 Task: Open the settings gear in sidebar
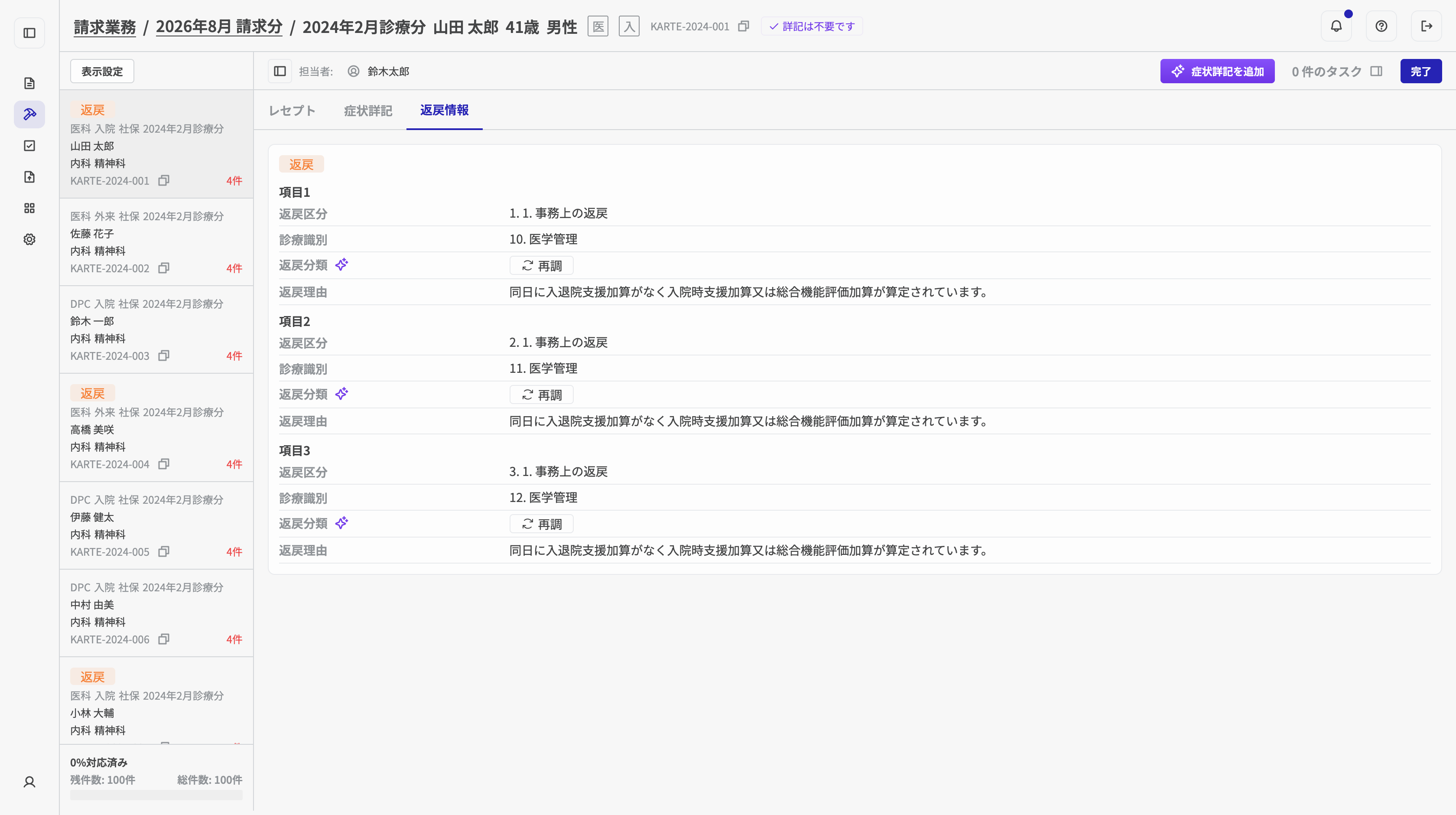29,239
